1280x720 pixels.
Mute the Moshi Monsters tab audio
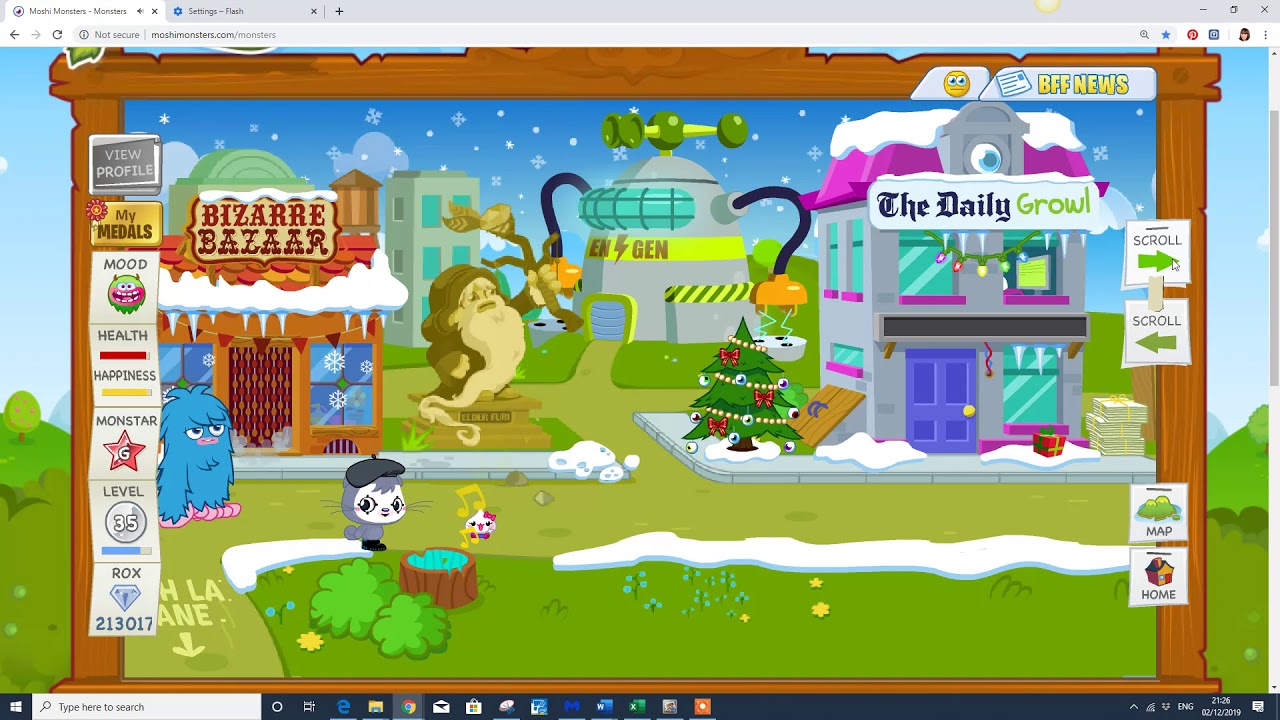coord(140,11)
